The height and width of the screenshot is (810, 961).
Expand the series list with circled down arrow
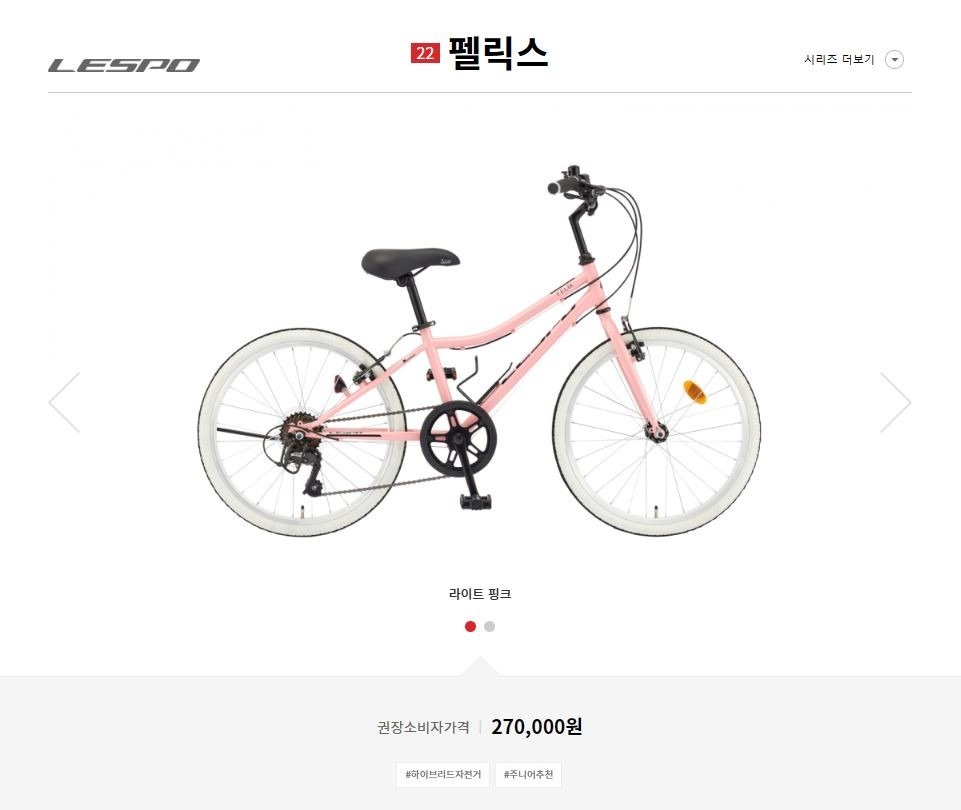pyautogui.click(x=895, y=59)
